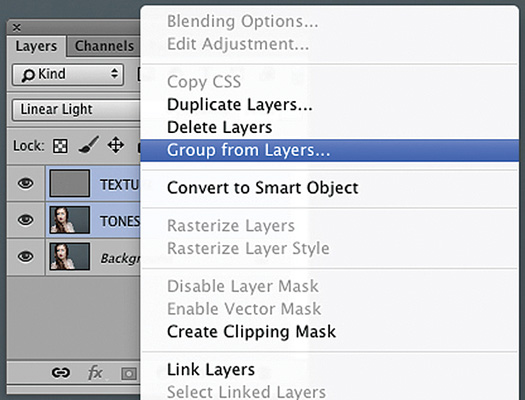Image resolution: width=525 pixels, height=400 pixels.
Task: Click the link layers chain icon
Action: tap(61, 373)
